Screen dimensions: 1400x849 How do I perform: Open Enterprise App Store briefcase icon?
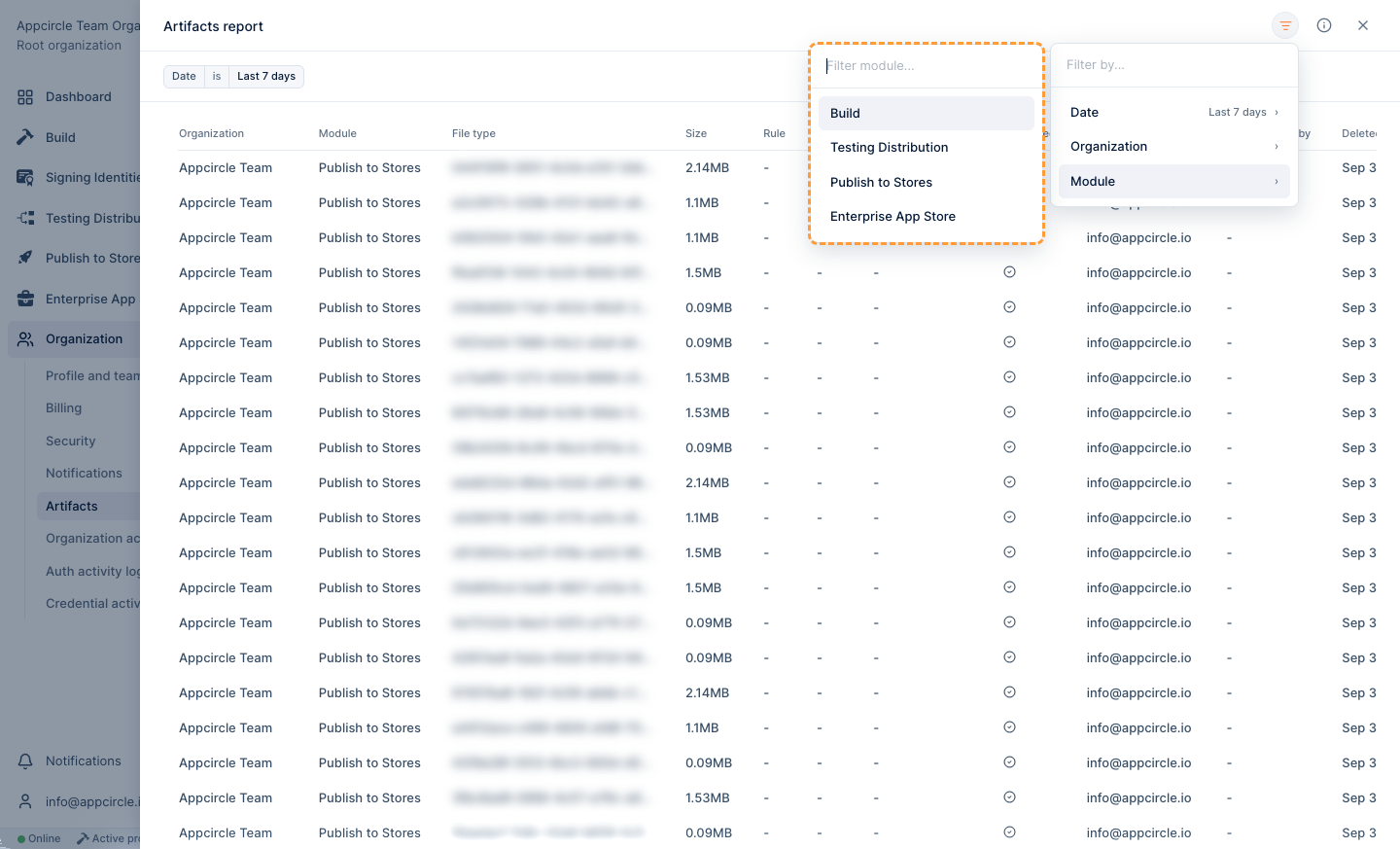(25, 299)
